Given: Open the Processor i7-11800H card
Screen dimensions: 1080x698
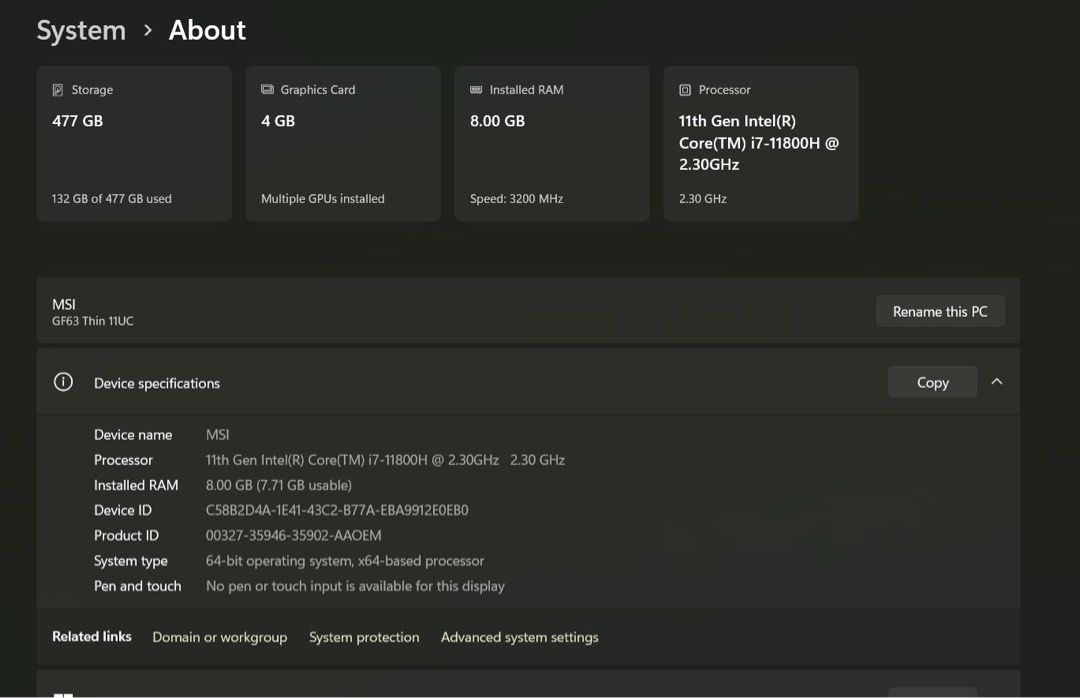Looking at the screenshot, I should tap(761, 144).
